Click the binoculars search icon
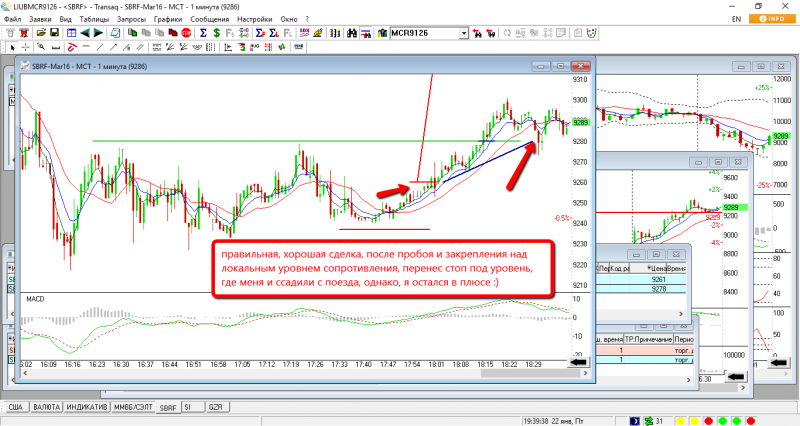Viewport: 800px width, 426px height. (x=352, y=33)
